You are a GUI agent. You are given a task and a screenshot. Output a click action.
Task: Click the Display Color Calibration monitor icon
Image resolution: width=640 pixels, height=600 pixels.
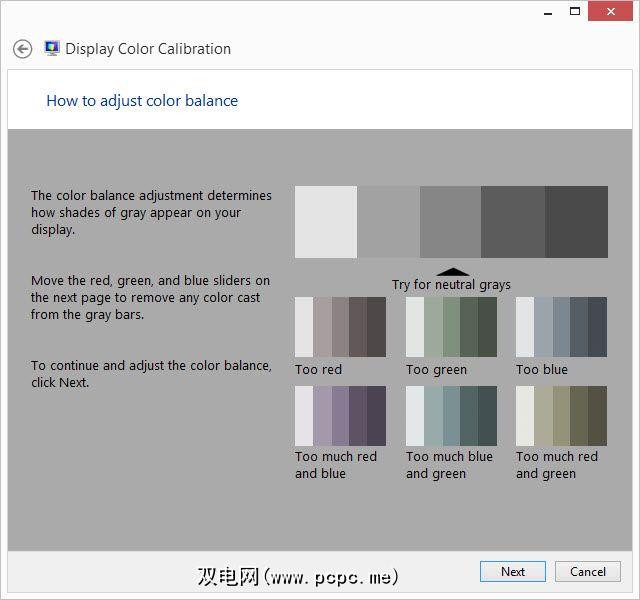pyautogui.click(x=52, y=48)
